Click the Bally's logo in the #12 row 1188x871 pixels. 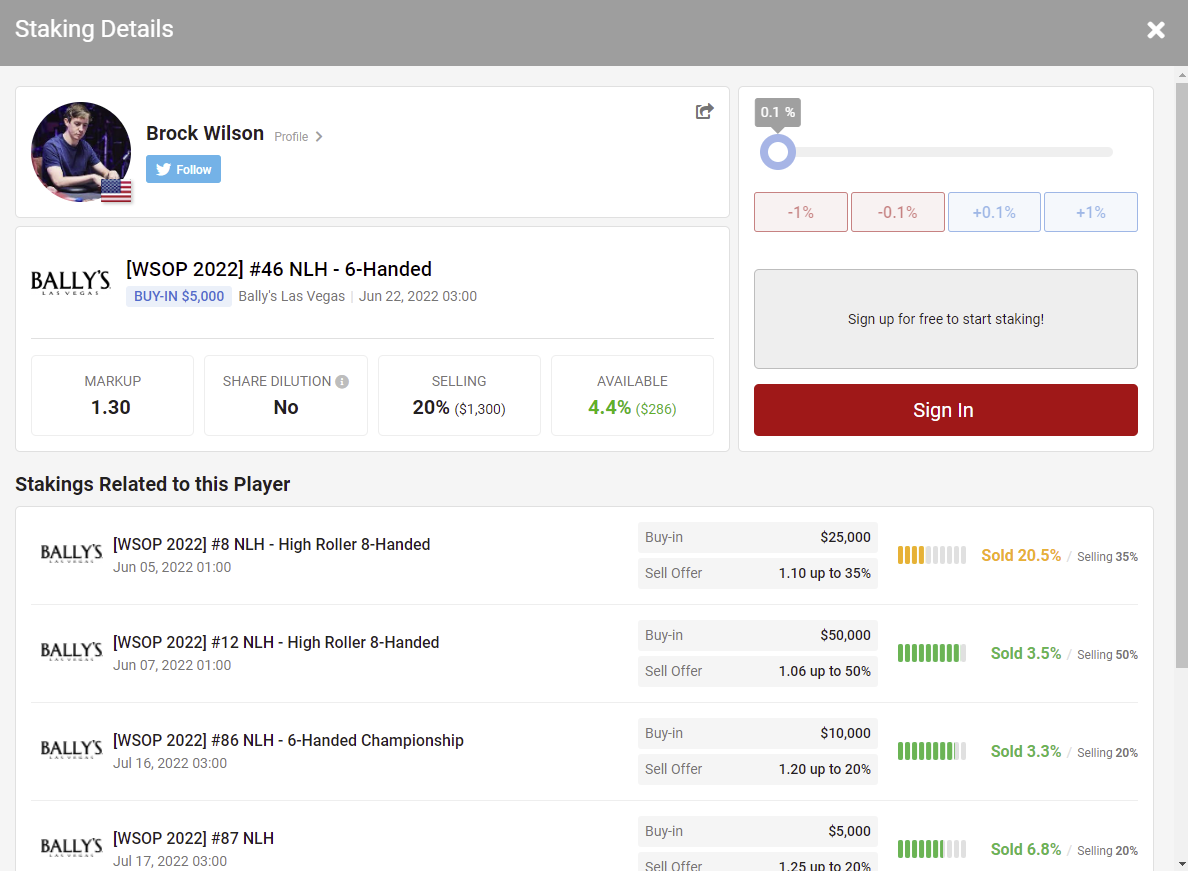coord(71,651)
